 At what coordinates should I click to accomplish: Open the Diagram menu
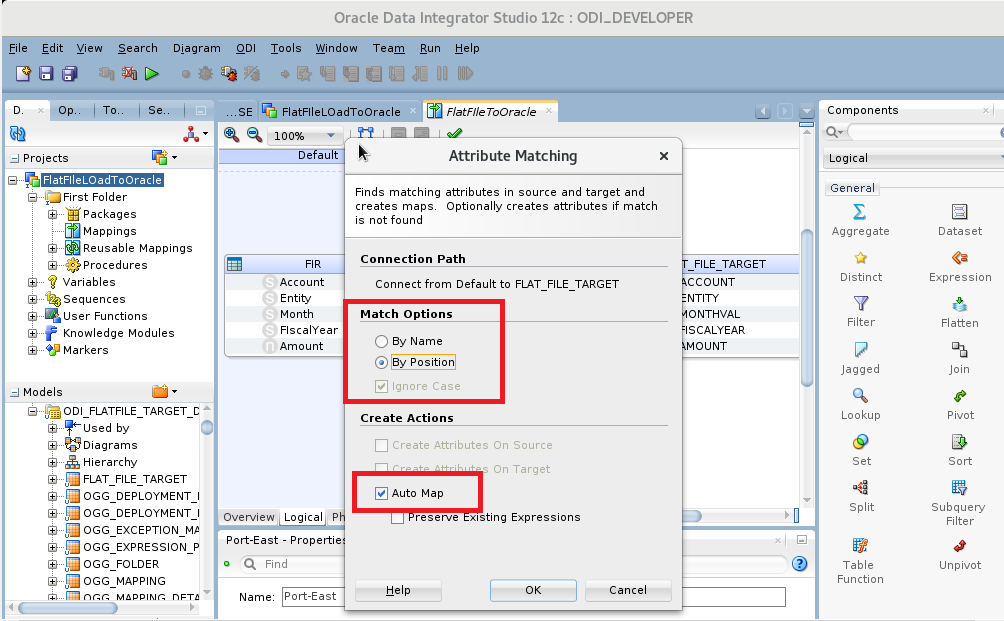point(196,48)
